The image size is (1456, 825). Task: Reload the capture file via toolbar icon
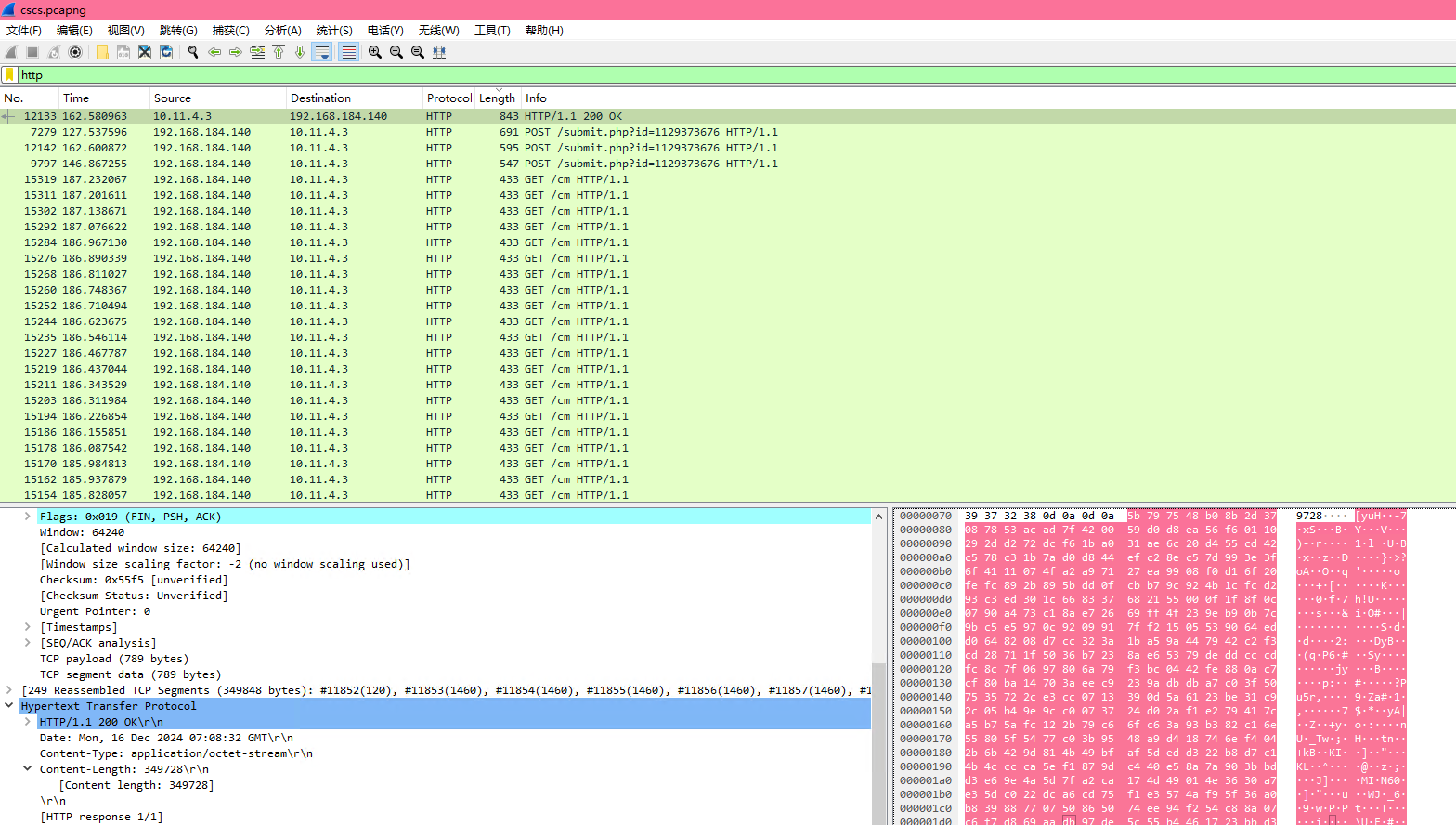point(166,52)
